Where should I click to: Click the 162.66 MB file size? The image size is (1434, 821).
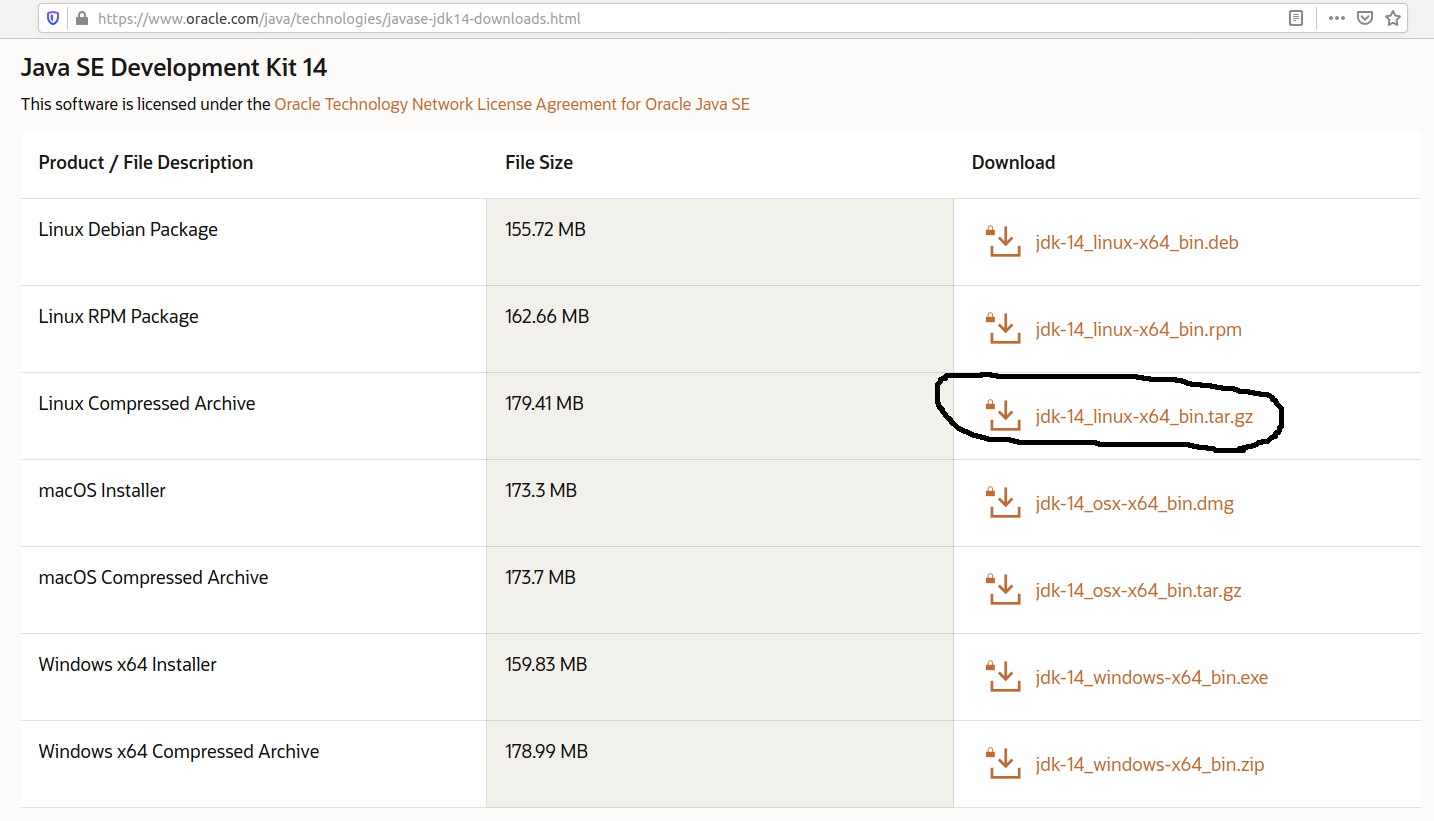(547, 316)
